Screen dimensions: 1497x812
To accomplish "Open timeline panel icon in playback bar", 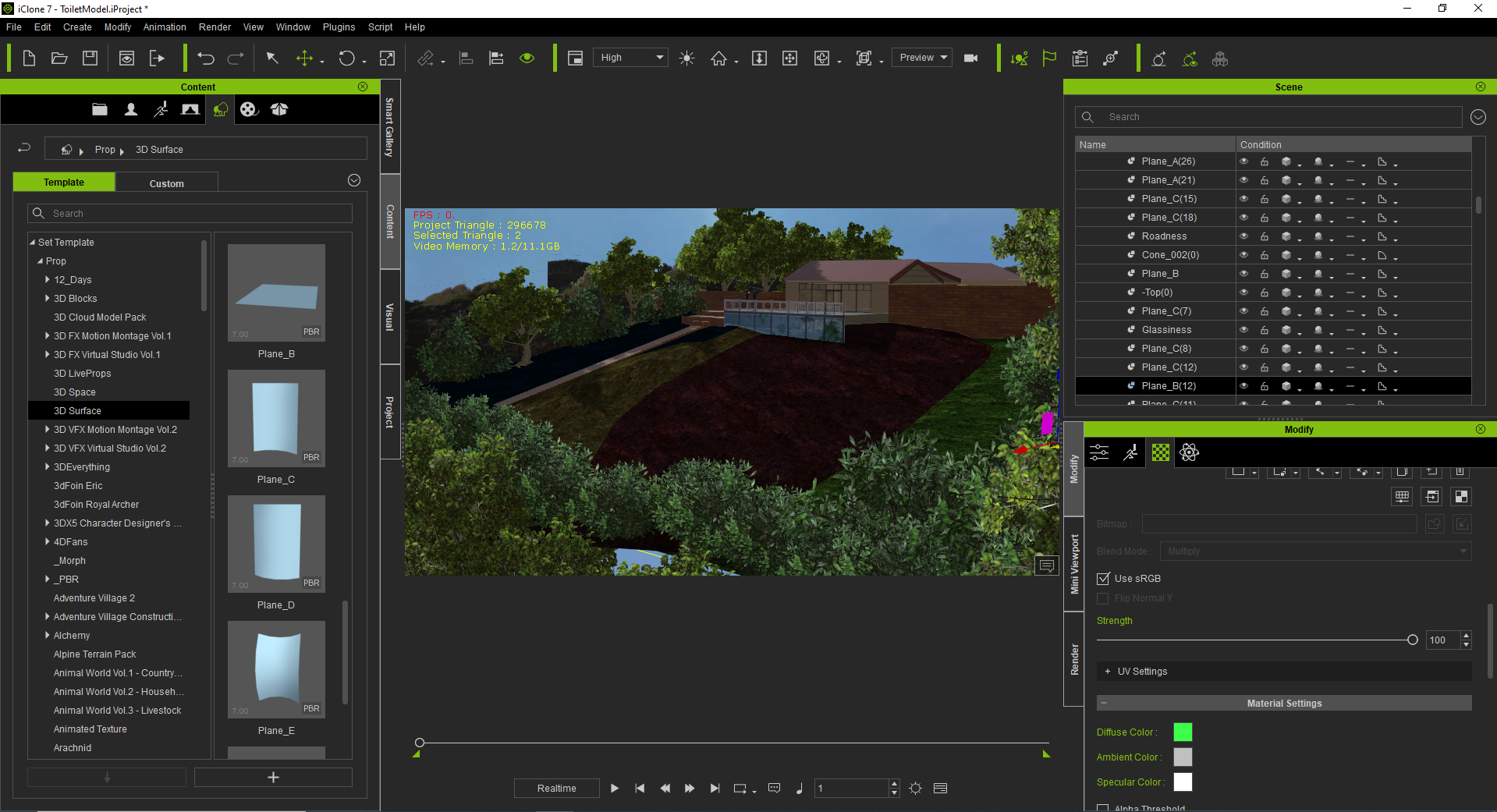I will (940, 789).
